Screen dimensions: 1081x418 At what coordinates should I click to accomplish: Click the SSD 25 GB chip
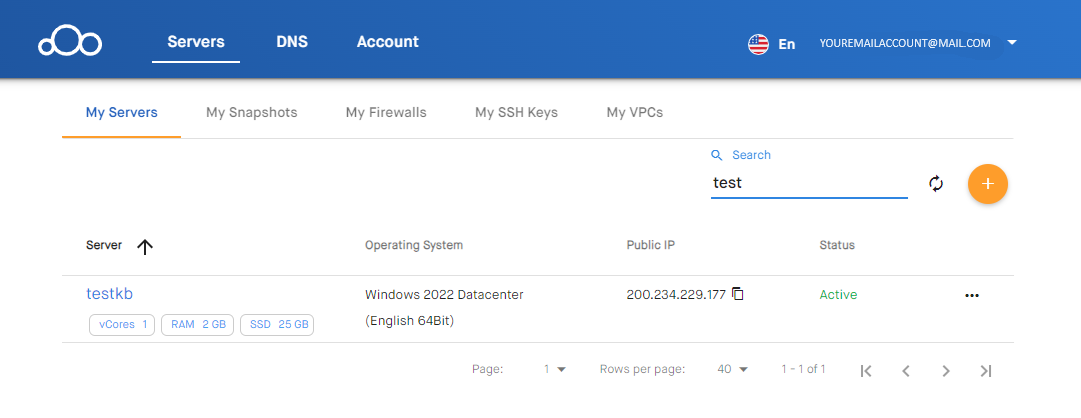click(277, 325)
